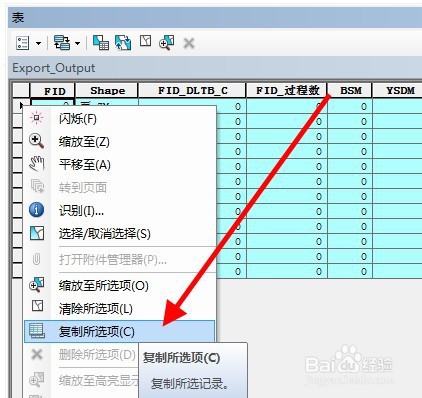Click the Switch Selection toolbar icon
Screen dimensions: 422x398
pyautogui.click(x=123, y=43)
